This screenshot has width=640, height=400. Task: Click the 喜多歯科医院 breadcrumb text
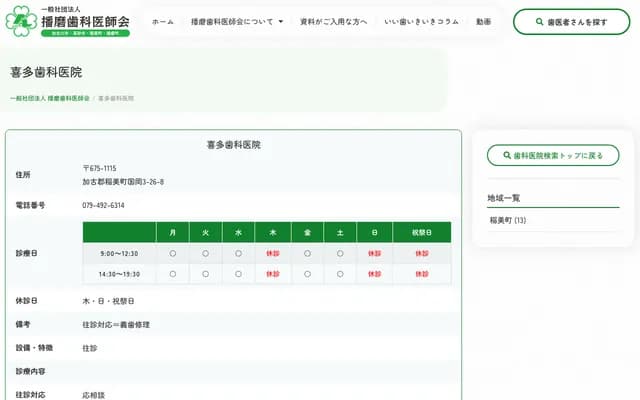116,98
